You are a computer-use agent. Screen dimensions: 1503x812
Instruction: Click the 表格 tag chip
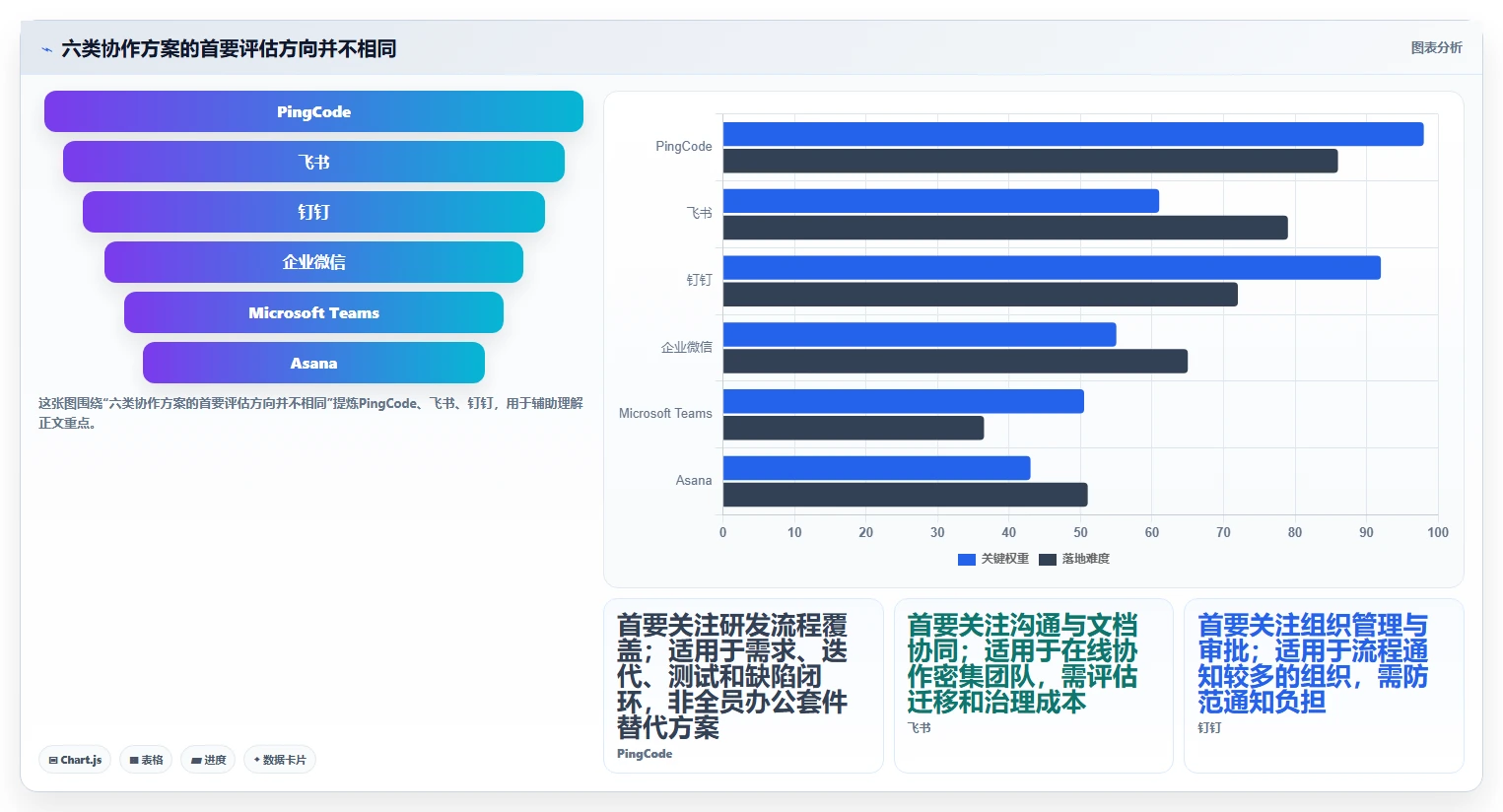point(146,760)
